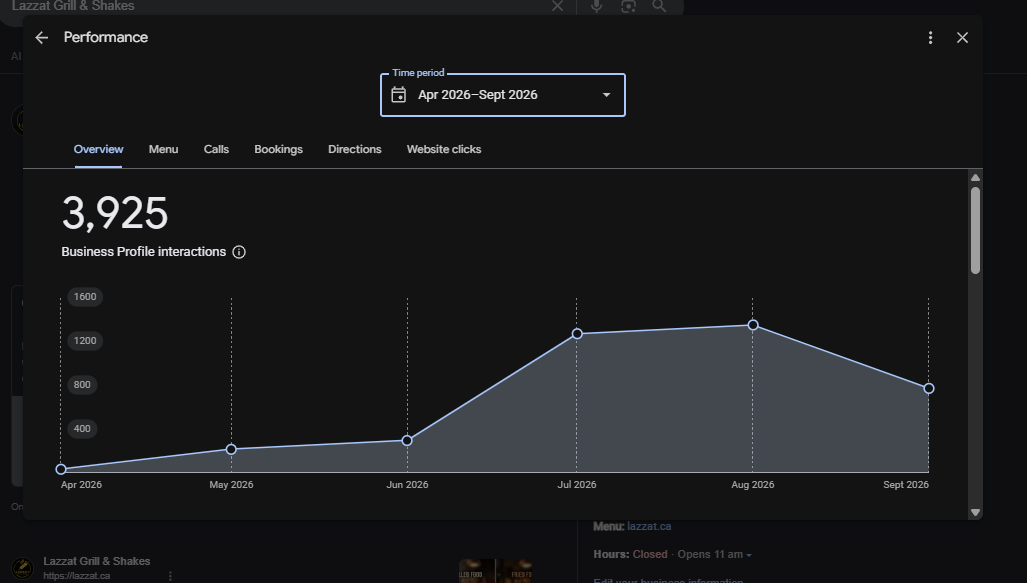
Task: Click the search result food thumbnail
Action: pyautogui.click(x=496, y=571)
